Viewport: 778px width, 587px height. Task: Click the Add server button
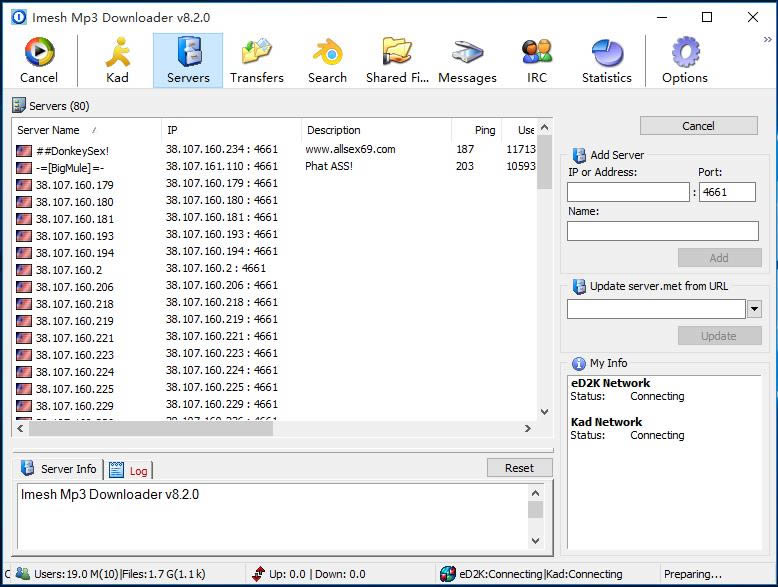719,258
